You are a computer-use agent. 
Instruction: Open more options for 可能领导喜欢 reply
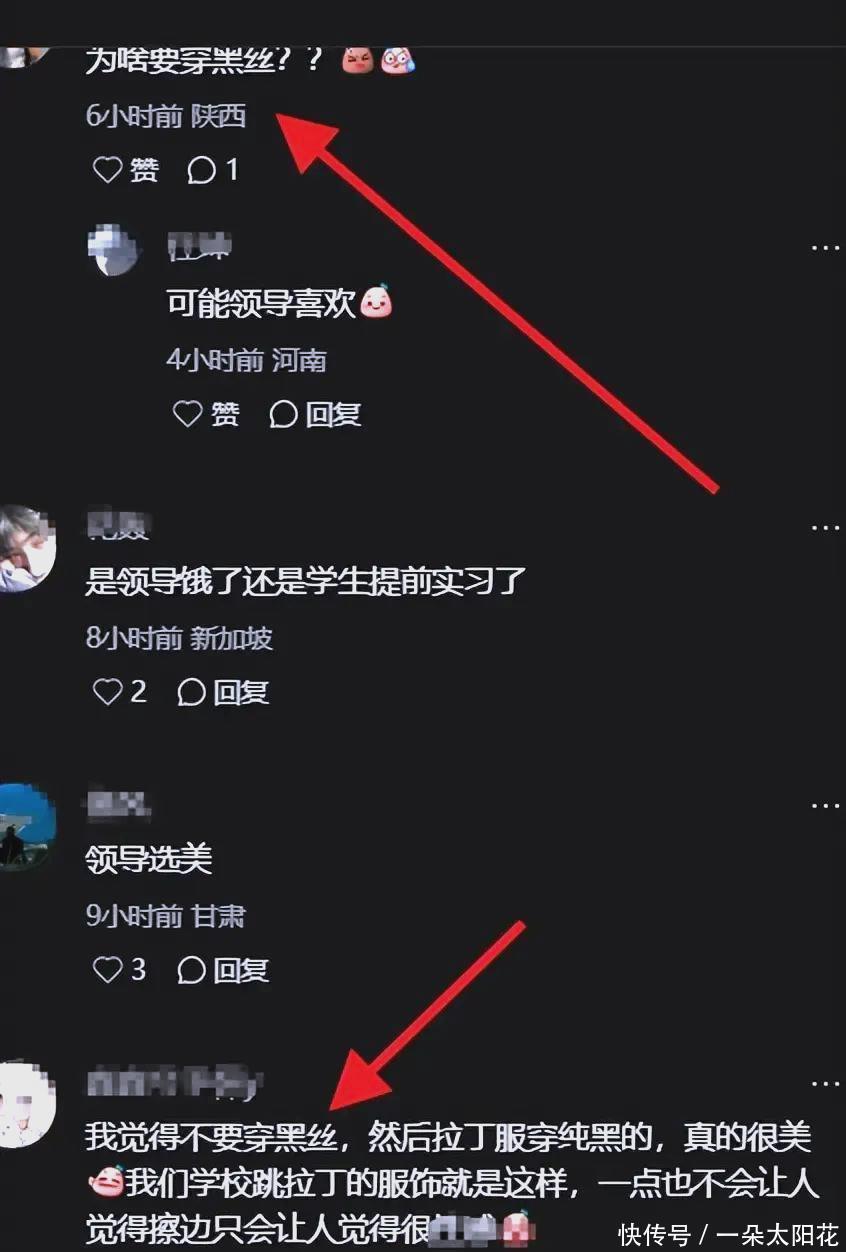click(x=825, y=247)
